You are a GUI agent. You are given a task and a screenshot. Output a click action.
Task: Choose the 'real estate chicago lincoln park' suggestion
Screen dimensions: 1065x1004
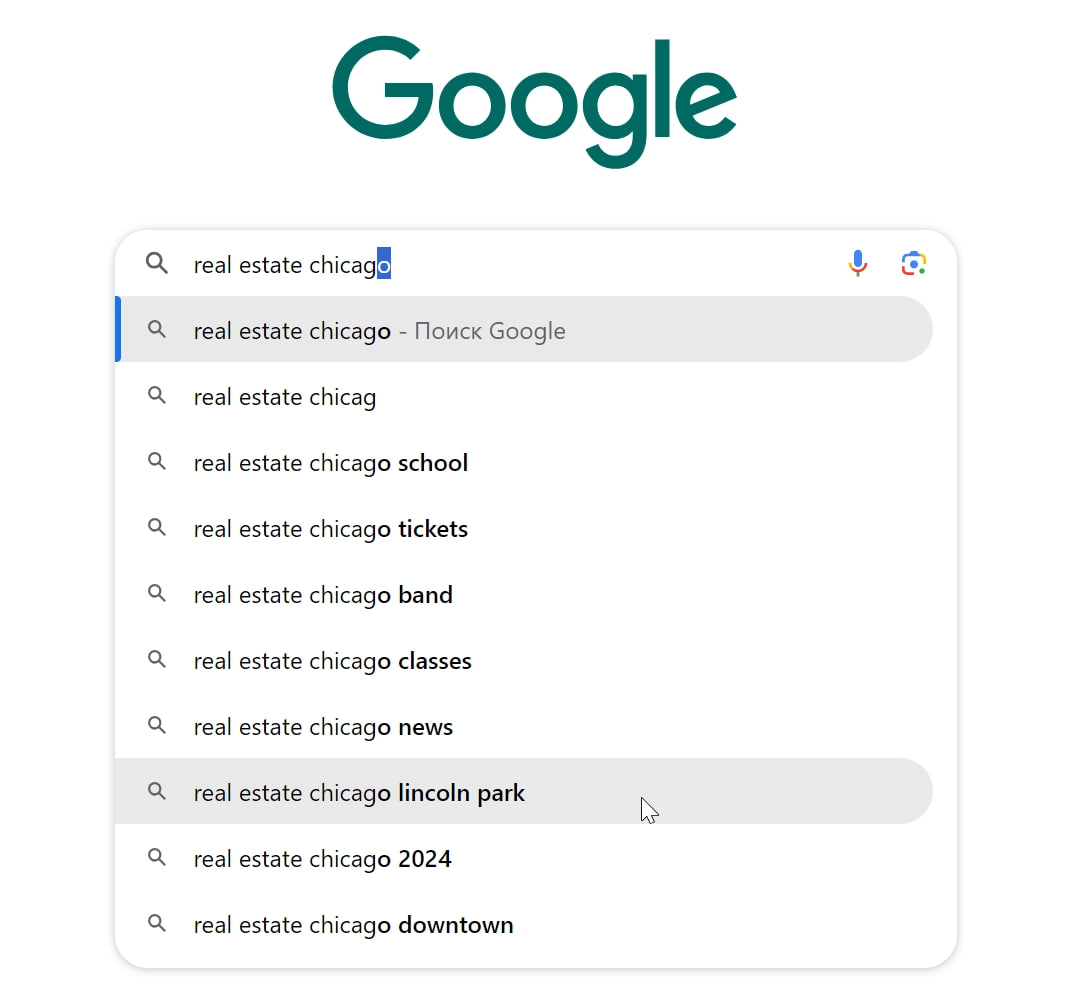[359, 792]
